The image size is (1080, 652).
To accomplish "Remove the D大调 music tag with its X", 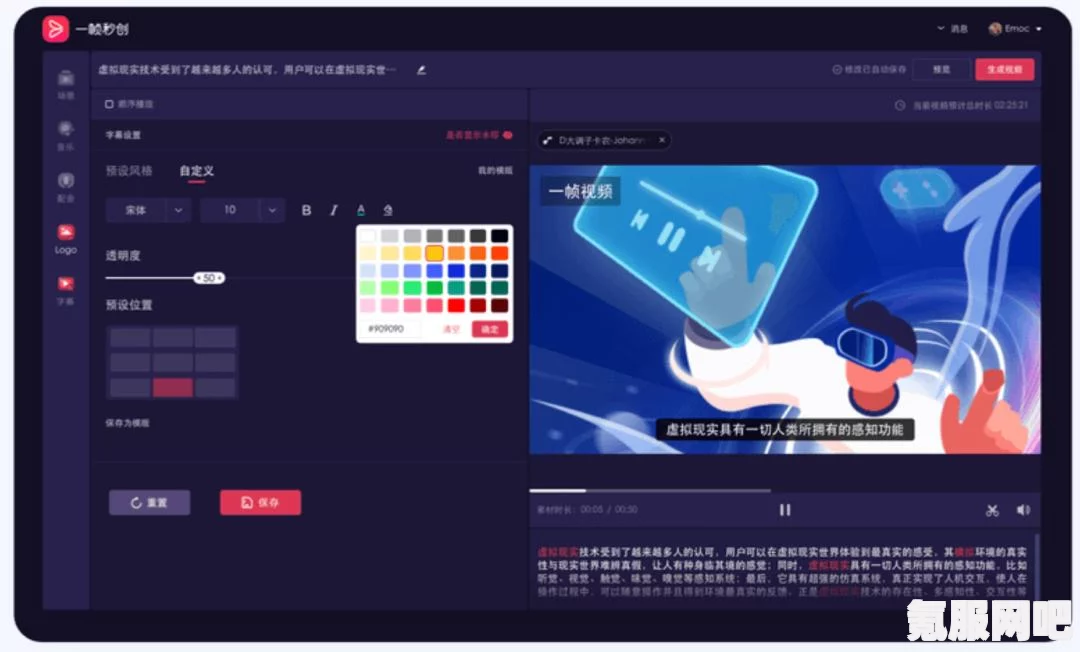I will pos(662,140).
